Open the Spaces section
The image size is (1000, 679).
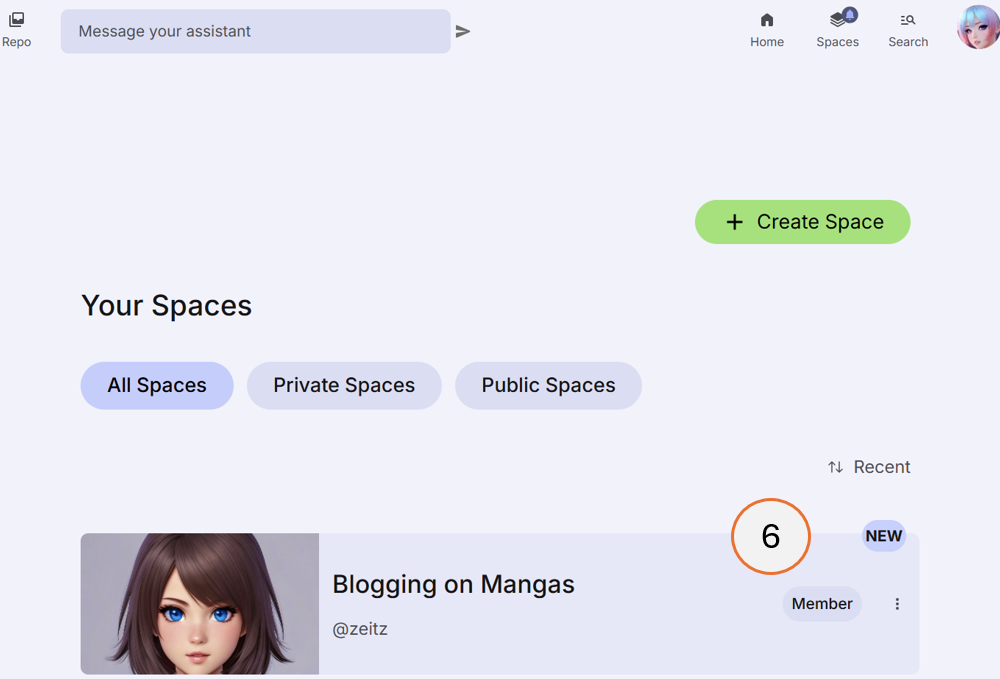pyautogui.click(x=838, y=28)
